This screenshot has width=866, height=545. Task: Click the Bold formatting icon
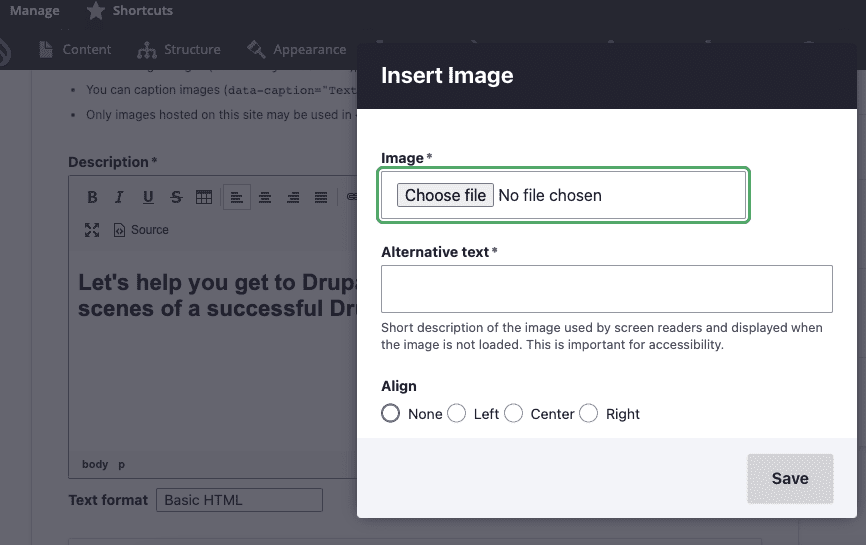(92, 197)
